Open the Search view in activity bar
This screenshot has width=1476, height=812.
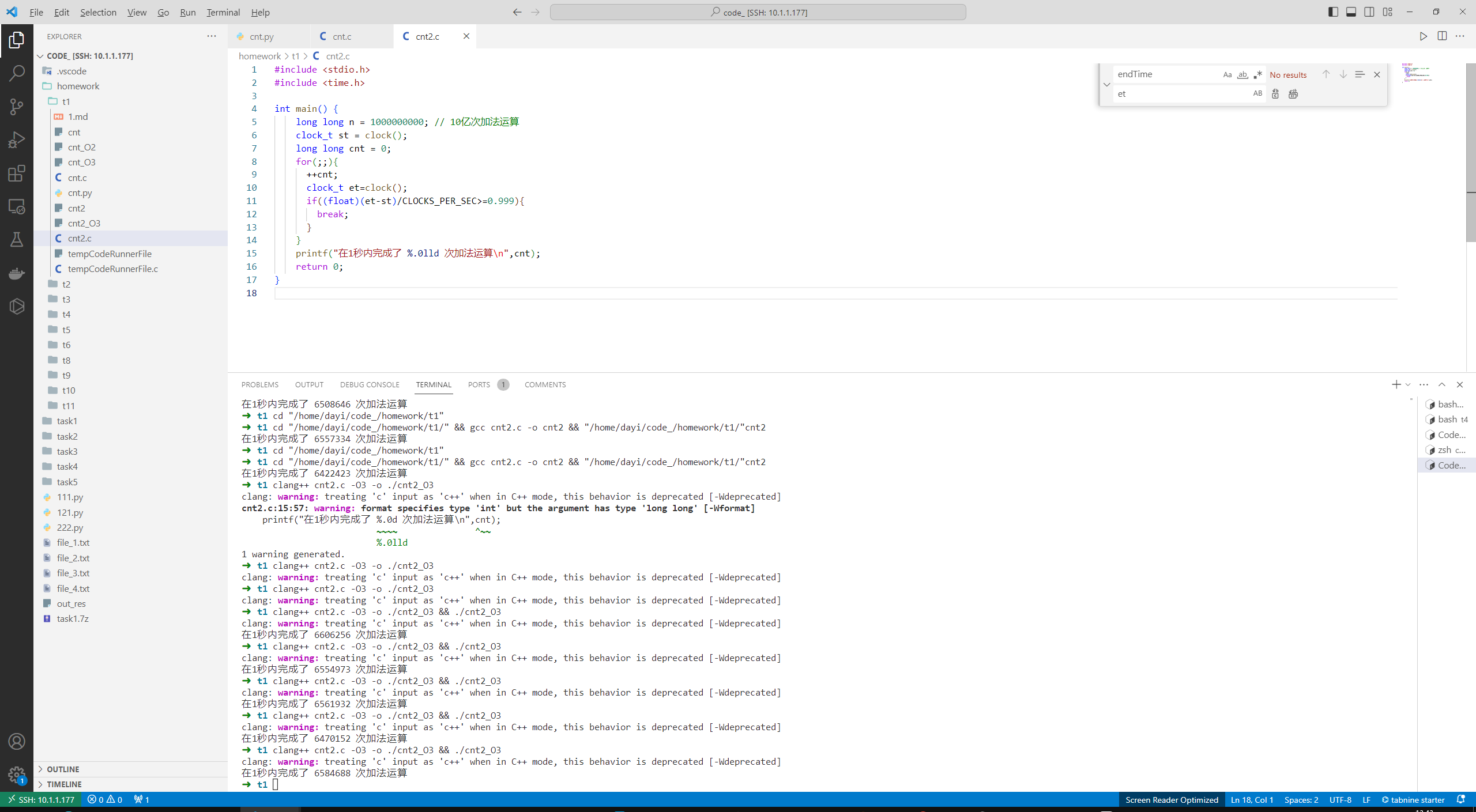pos(17,73)
